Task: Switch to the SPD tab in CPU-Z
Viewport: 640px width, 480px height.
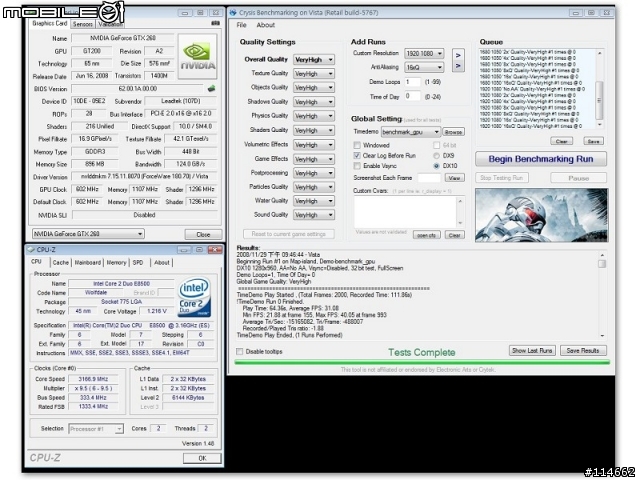Action: click(x=138, y=262)
